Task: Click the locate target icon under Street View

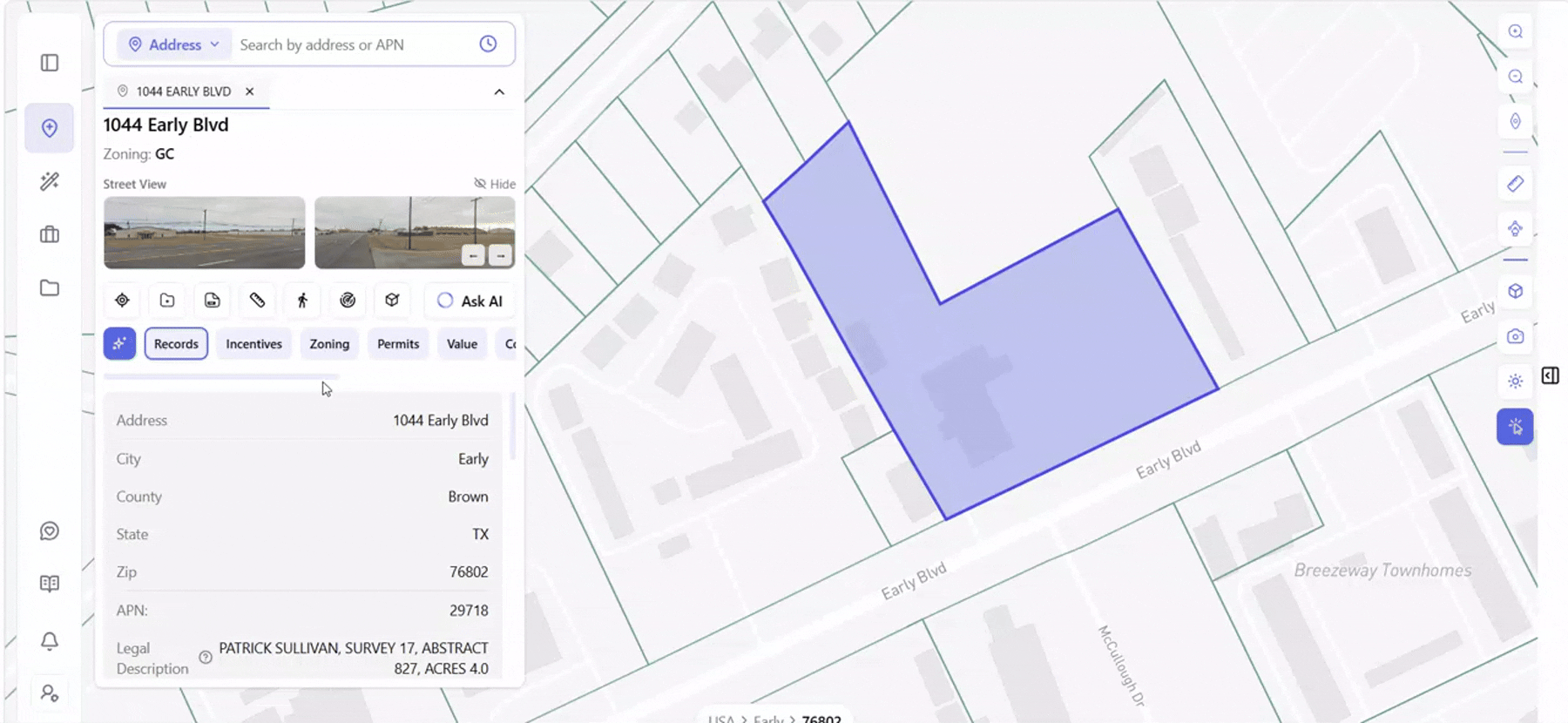Action: coord(122,301)
